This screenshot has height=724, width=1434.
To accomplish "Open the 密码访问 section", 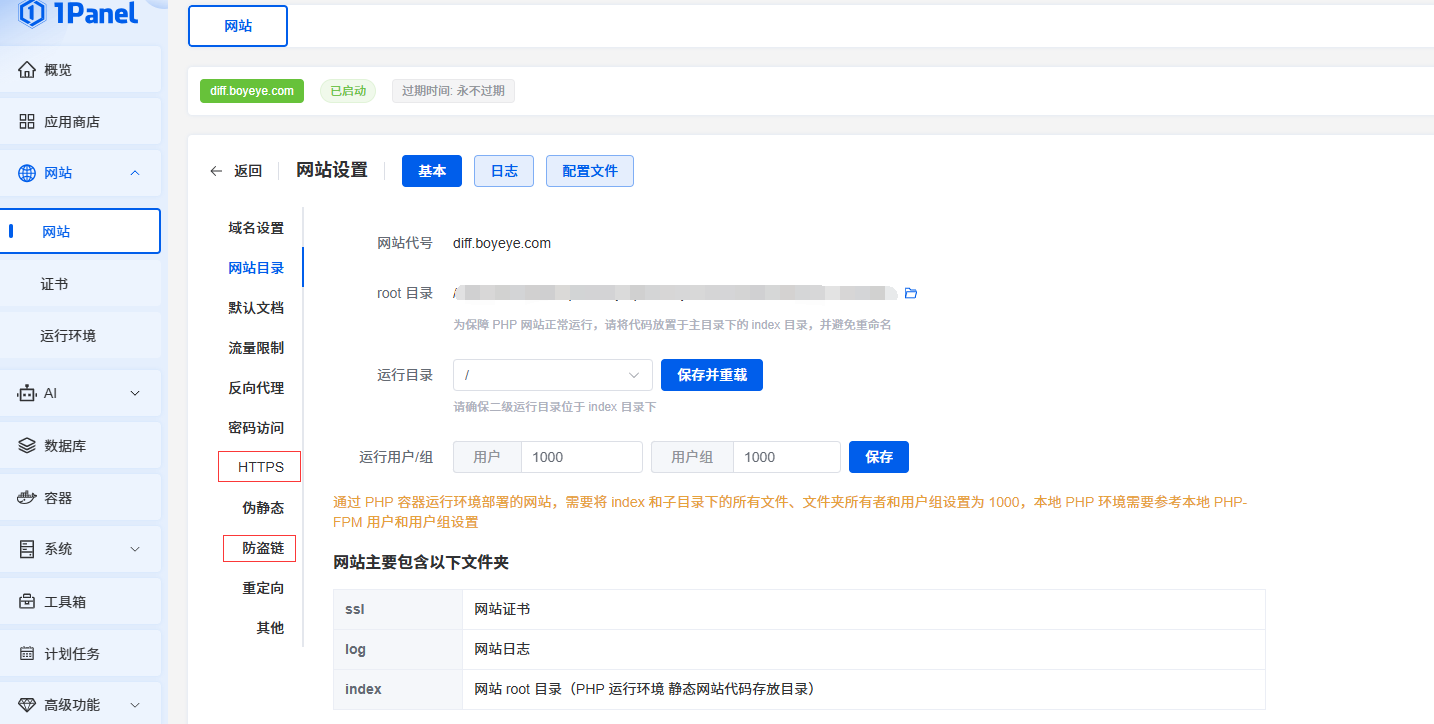I will click(256, 428).
